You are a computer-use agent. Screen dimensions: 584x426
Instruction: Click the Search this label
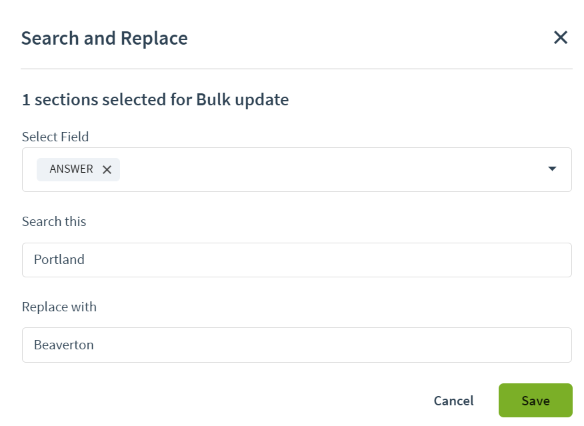point(54,222)
